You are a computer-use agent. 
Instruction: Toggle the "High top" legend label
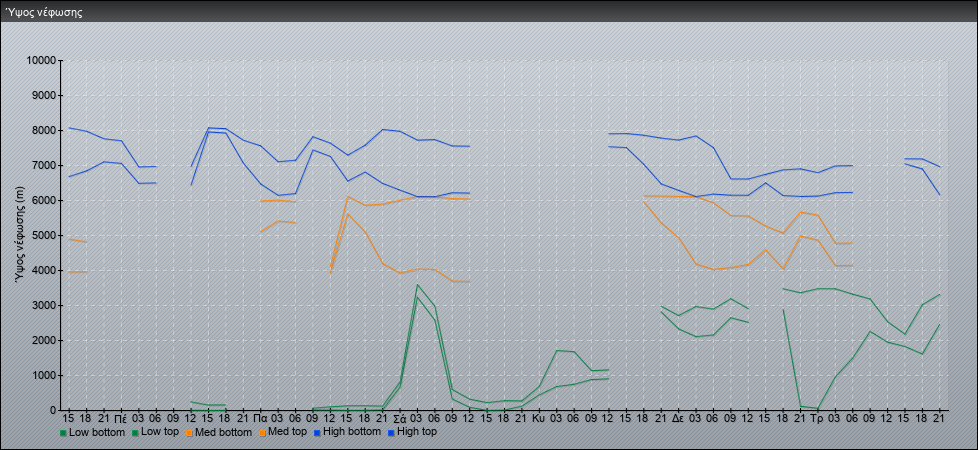[x=417, y=432]
